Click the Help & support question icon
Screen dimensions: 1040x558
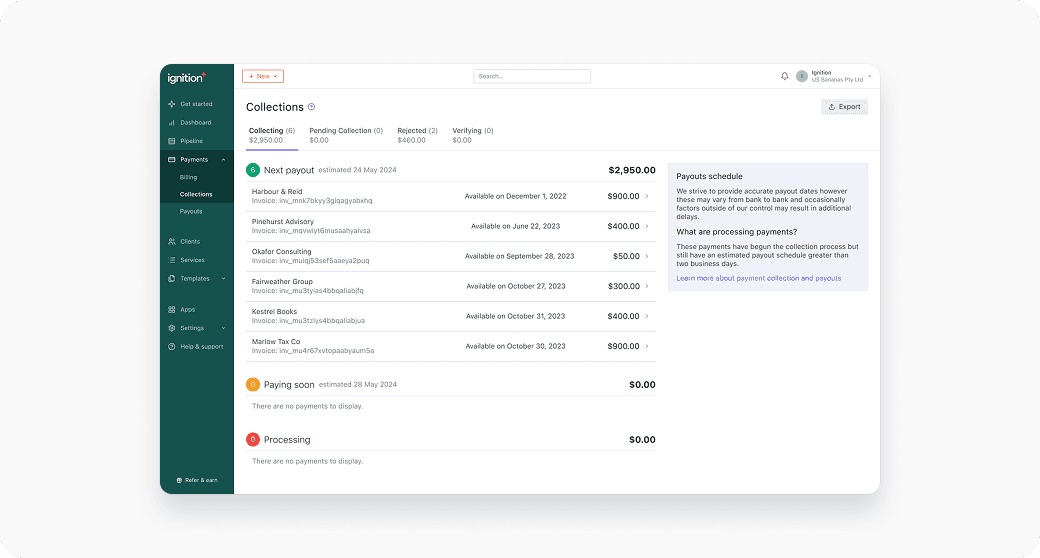pyautogui.click(x=172, y=347)
